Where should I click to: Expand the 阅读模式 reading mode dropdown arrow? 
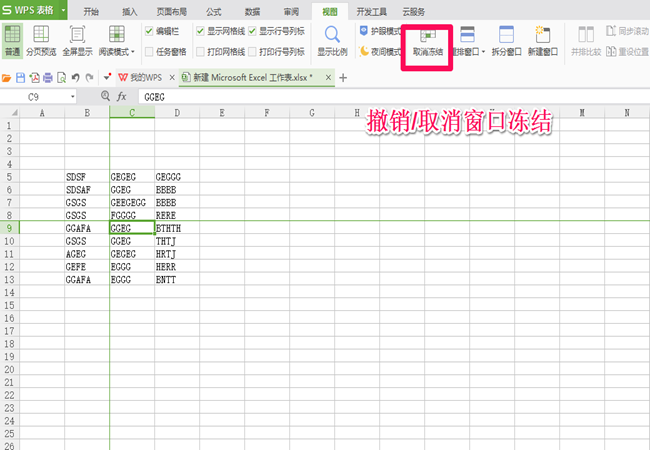[x=133, y=52]
